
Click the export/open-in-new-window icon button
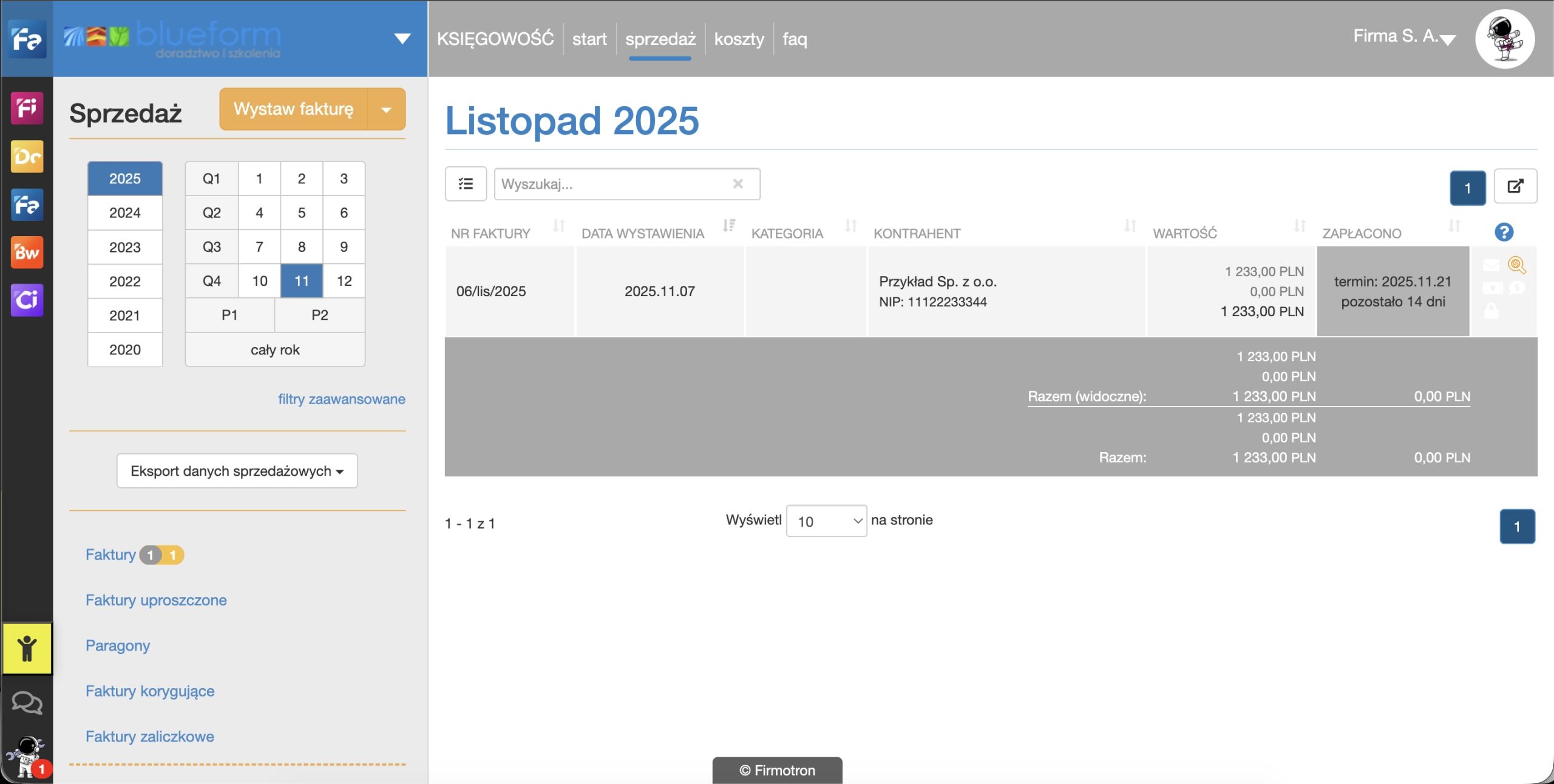click(x=1515, y=186)
